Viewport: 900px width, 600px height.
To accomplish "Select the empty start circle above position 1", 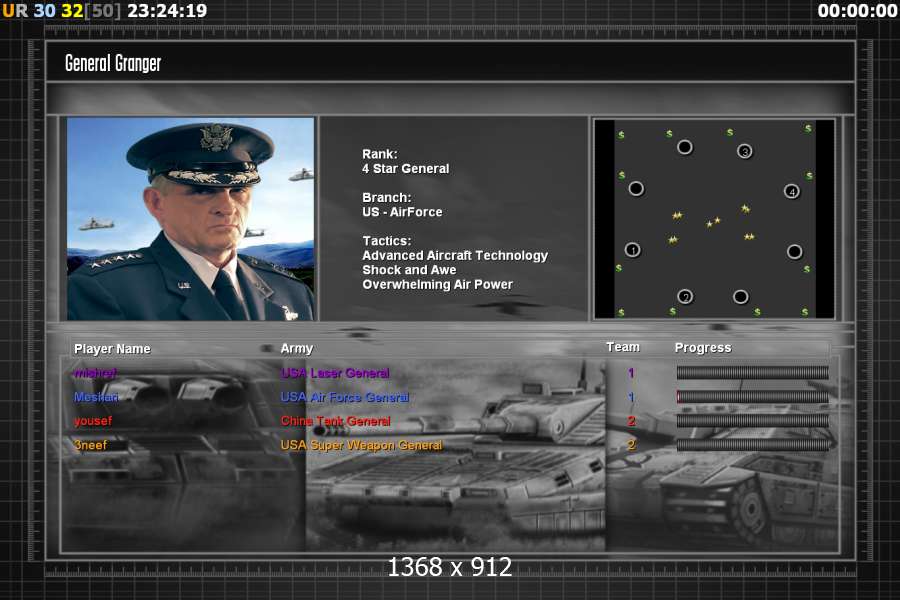I will tap(636, 188).
